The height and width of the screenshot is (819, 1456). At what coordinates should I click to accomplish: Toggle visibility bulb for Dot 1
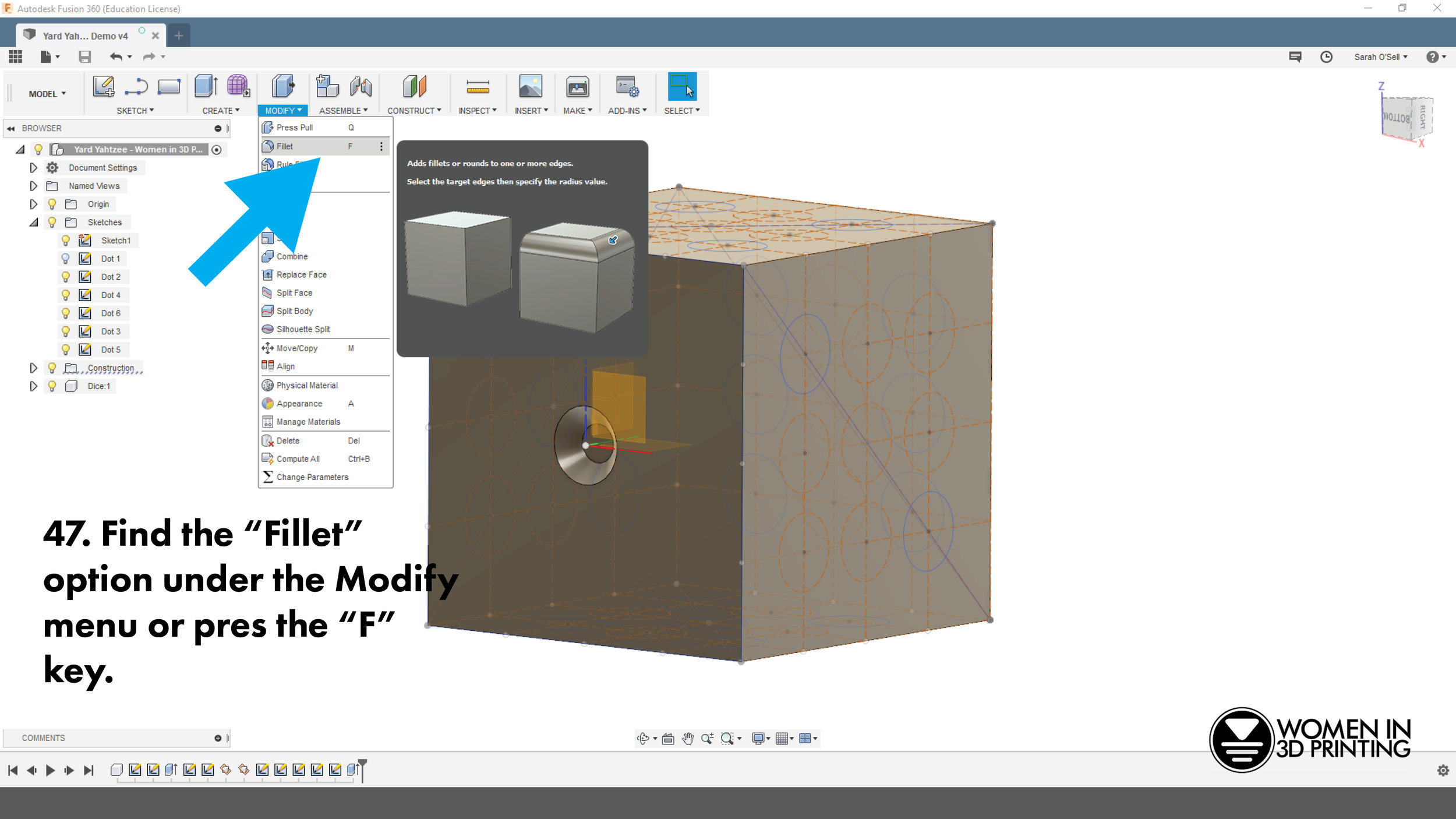coord(66,258)
